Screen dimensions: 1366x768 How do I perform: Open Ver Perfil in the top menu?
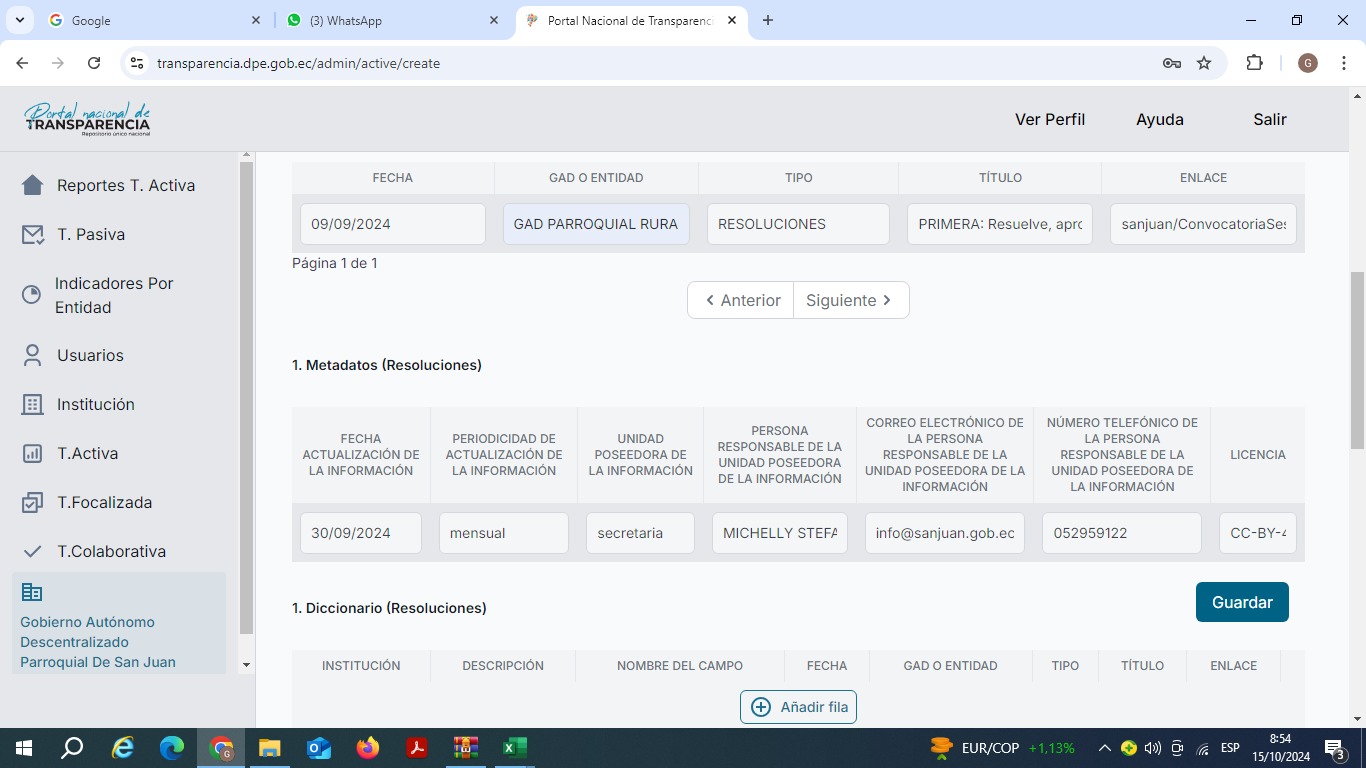click(1049, 119)
